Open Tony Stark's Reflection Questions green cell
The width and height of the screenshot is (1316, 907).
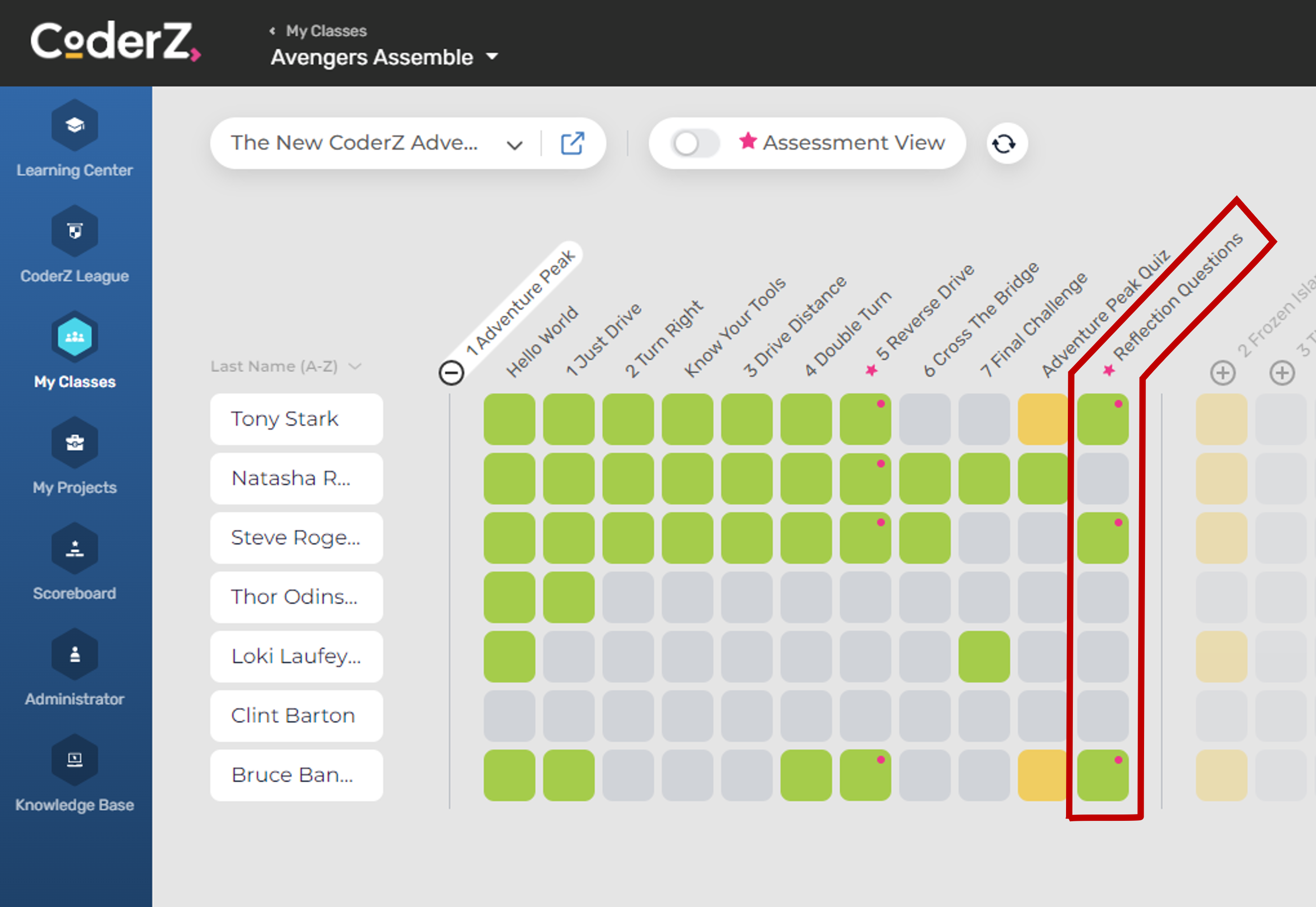tap(1103, 419)
